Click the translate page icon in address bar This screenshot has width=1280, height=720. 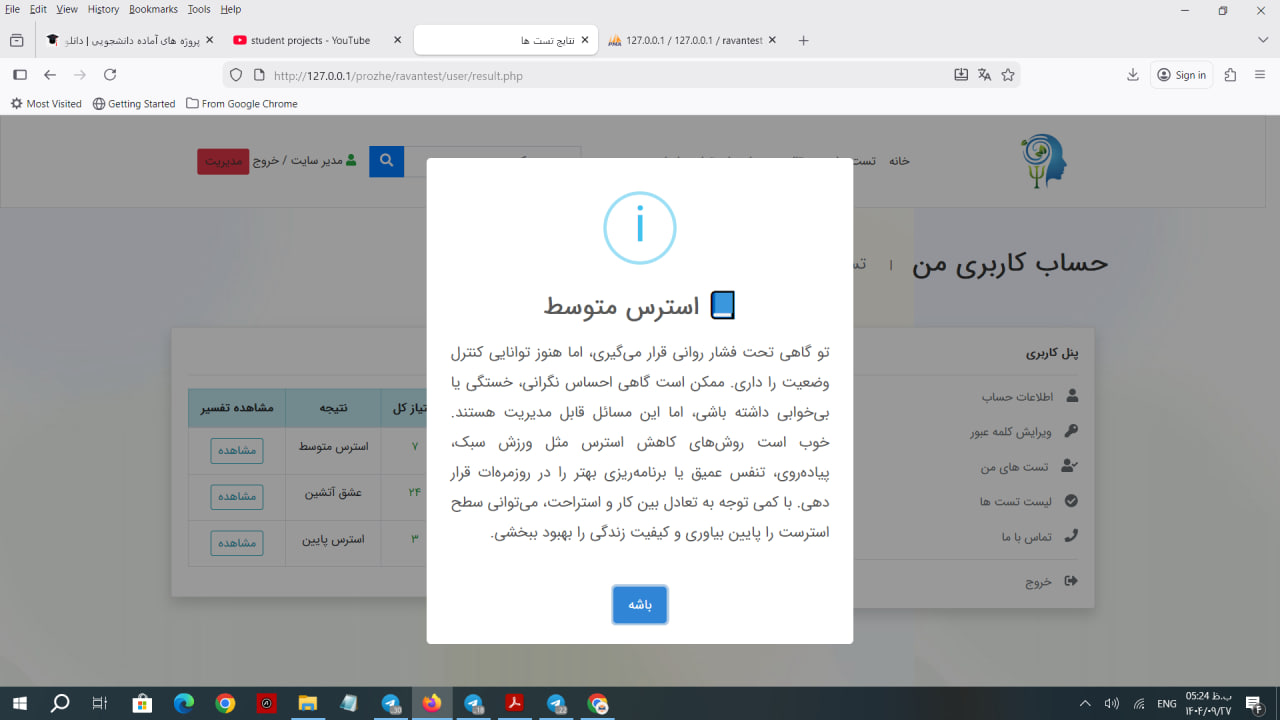pos(984,75)
